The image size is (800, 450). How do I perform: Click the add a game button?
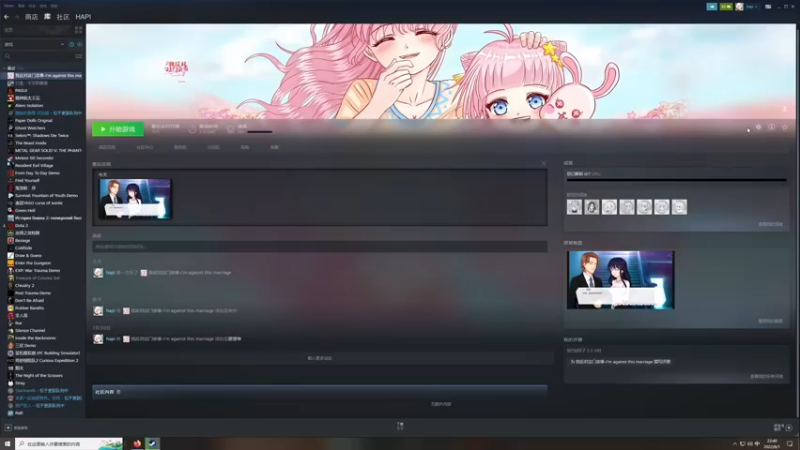click(17, 428)
